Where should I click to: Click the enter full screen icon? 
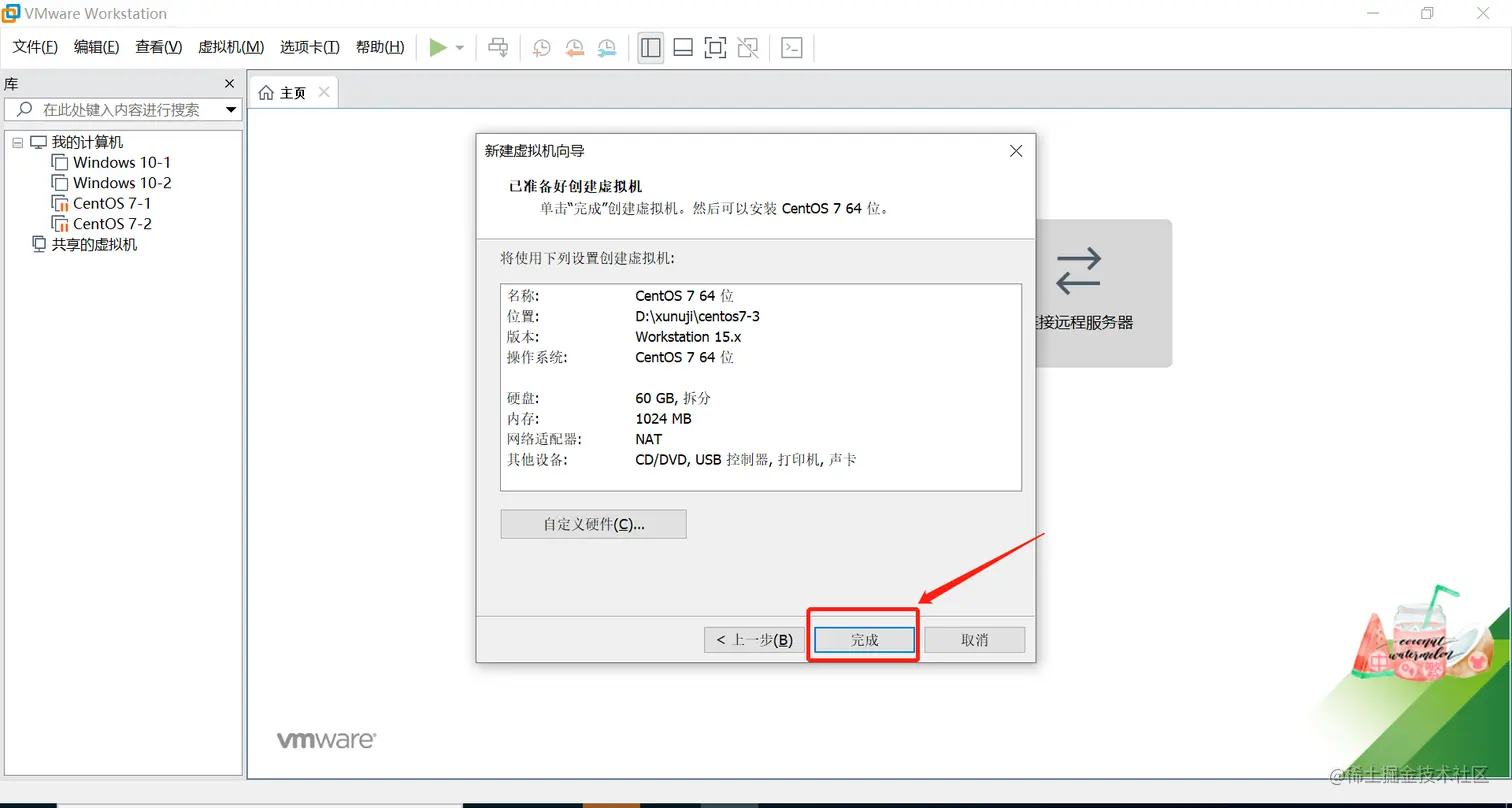(x=715, y=47)
